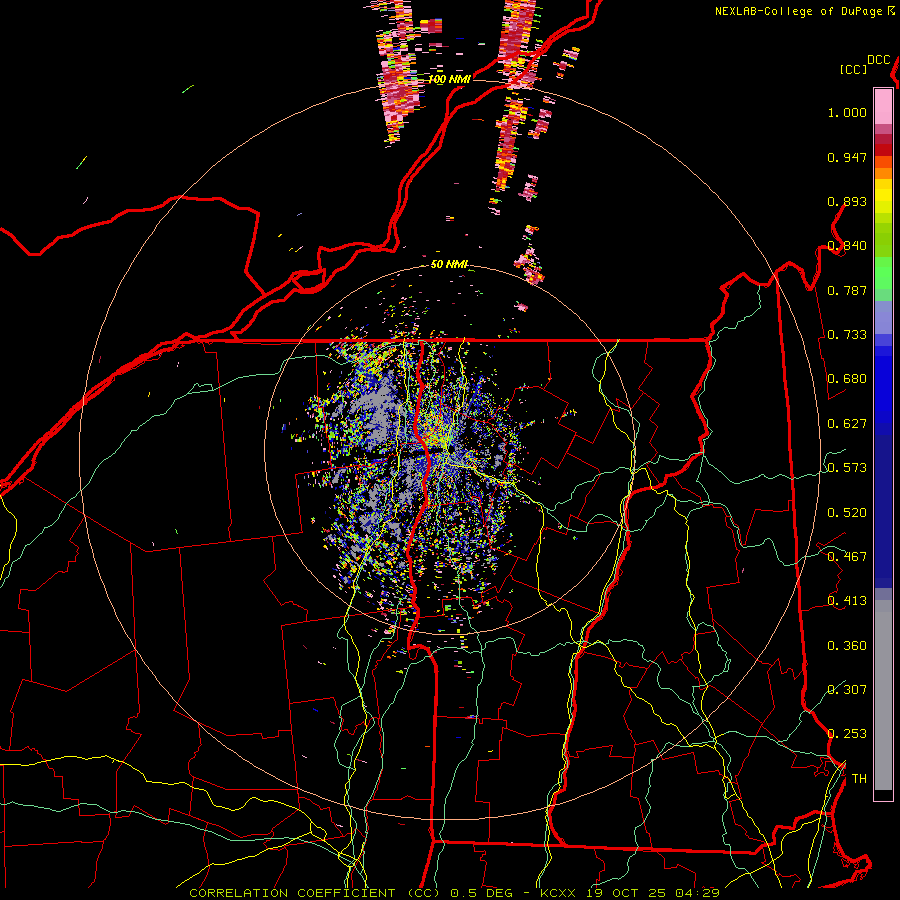
Task: Pick the dark navy color bar segment
Action: [x=883, y=511]
